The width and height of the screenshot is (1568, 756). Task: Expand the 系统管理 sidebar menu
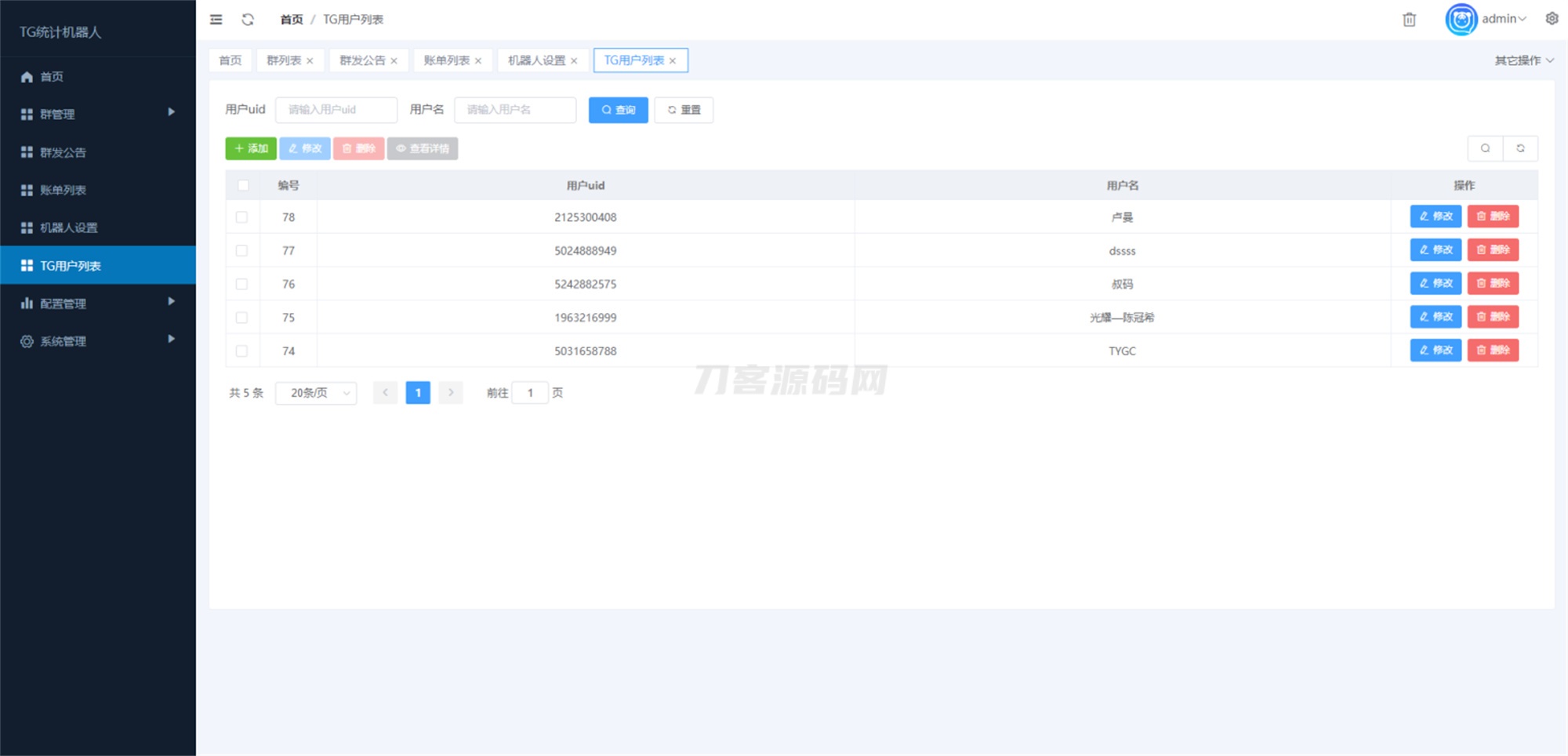(x=64, y=340)
